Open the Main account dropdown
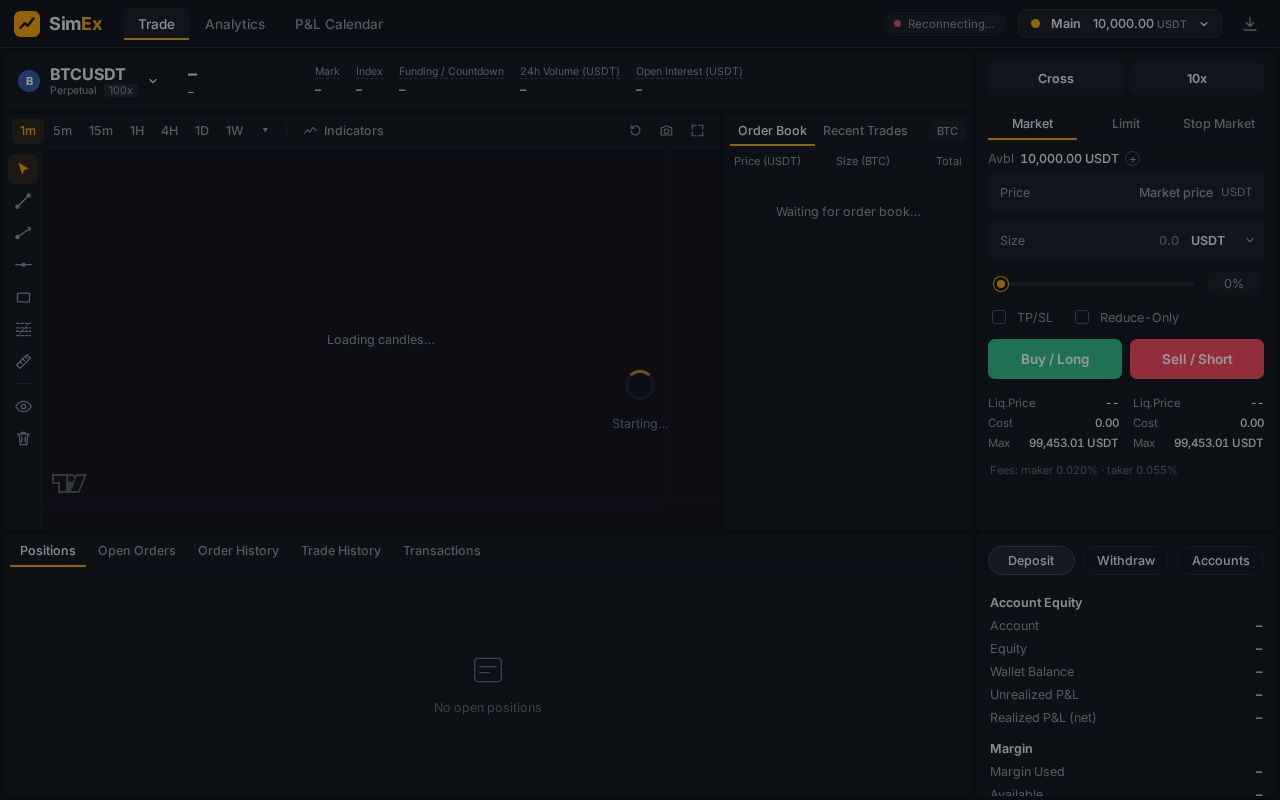1280x800 pixels. point(1120,24)
